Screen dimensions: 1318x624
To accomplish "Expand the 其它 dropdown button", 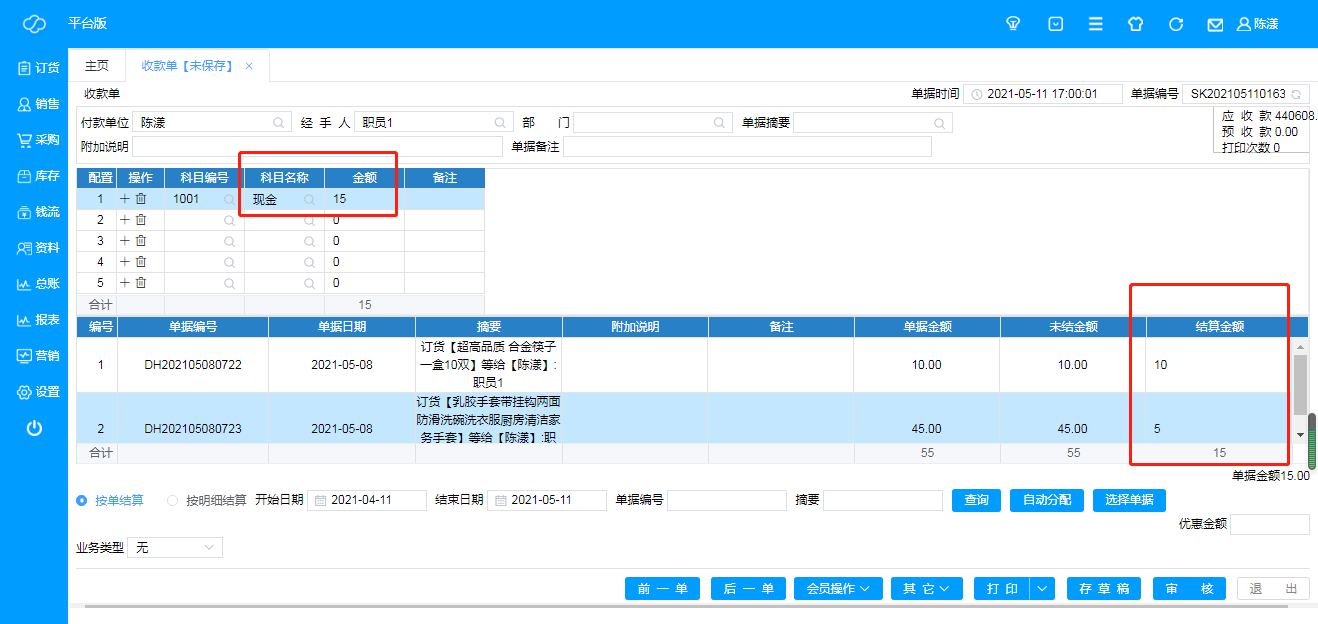I will tap(927, 589).
